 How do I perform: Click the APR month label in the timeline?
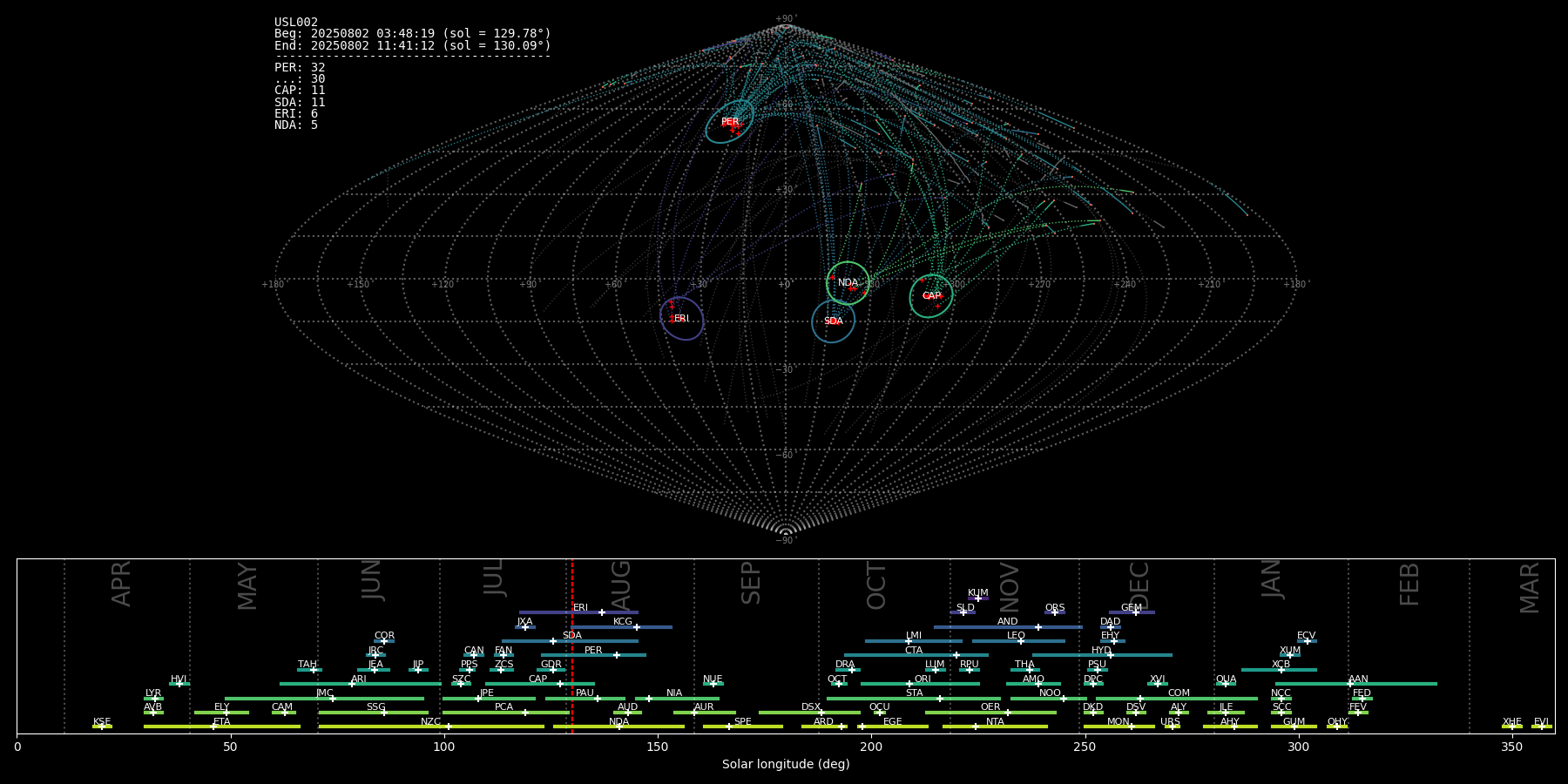pyautogui.click(x=121, y=584)
